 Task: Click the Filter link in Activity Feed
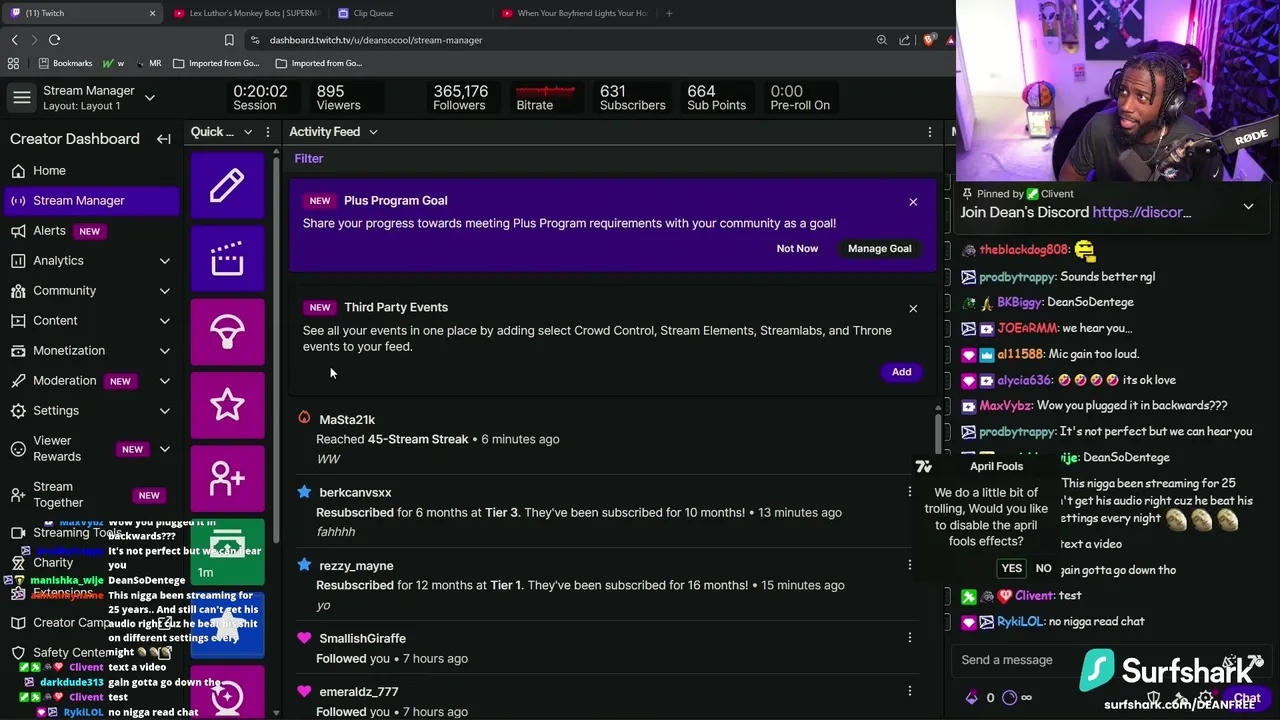pos(309,159)
